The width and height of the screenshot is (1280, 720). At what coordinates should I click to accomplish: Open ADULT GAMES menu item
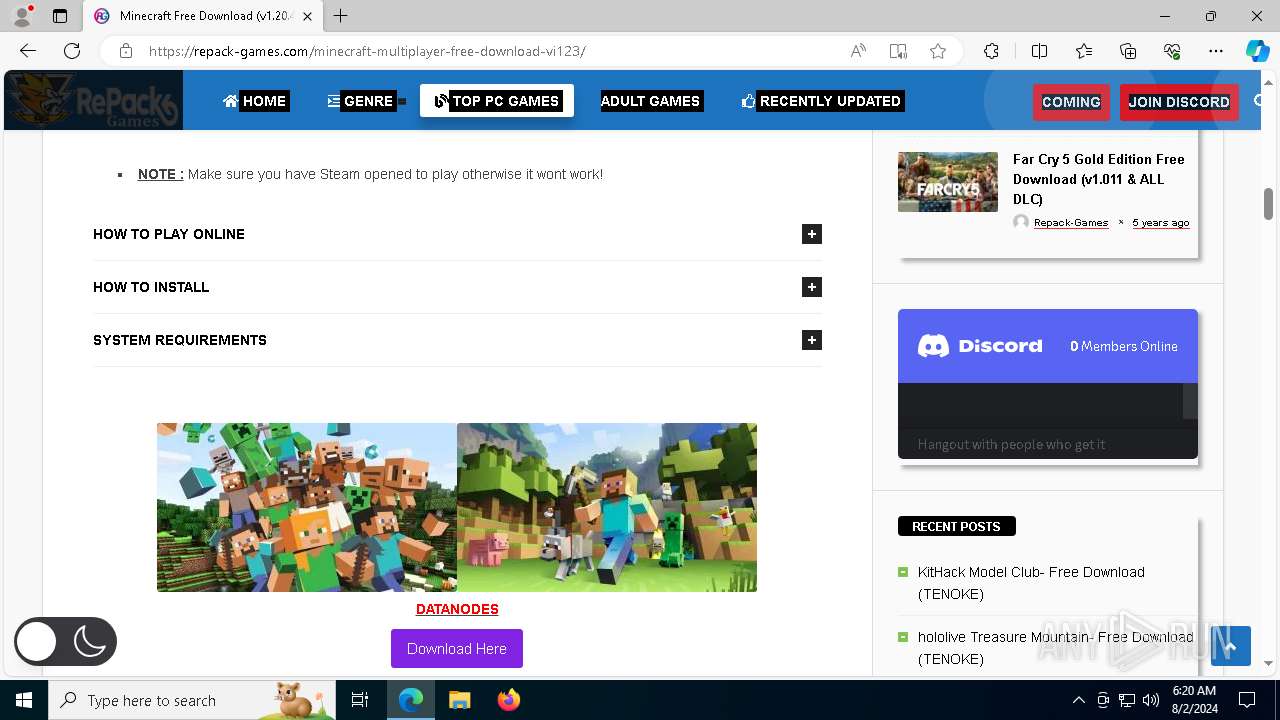[650, 101]
